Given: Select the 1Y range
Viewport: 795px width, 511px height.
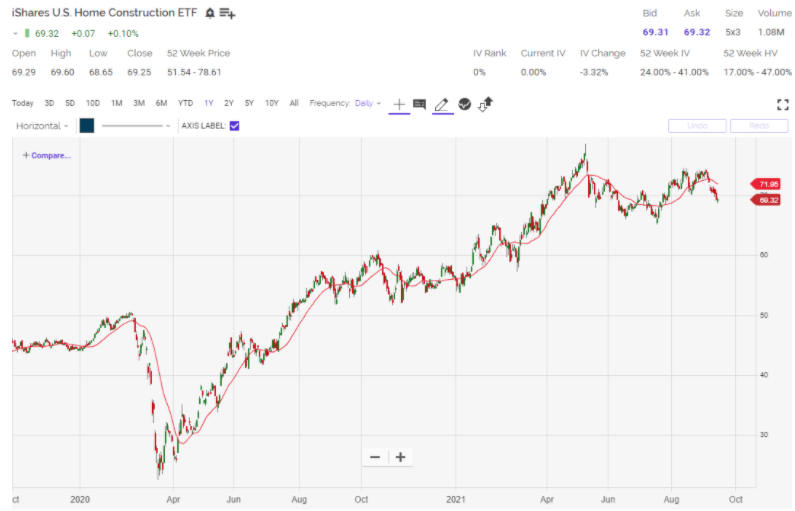Looking at the screenshot, I should pos(208,103).
